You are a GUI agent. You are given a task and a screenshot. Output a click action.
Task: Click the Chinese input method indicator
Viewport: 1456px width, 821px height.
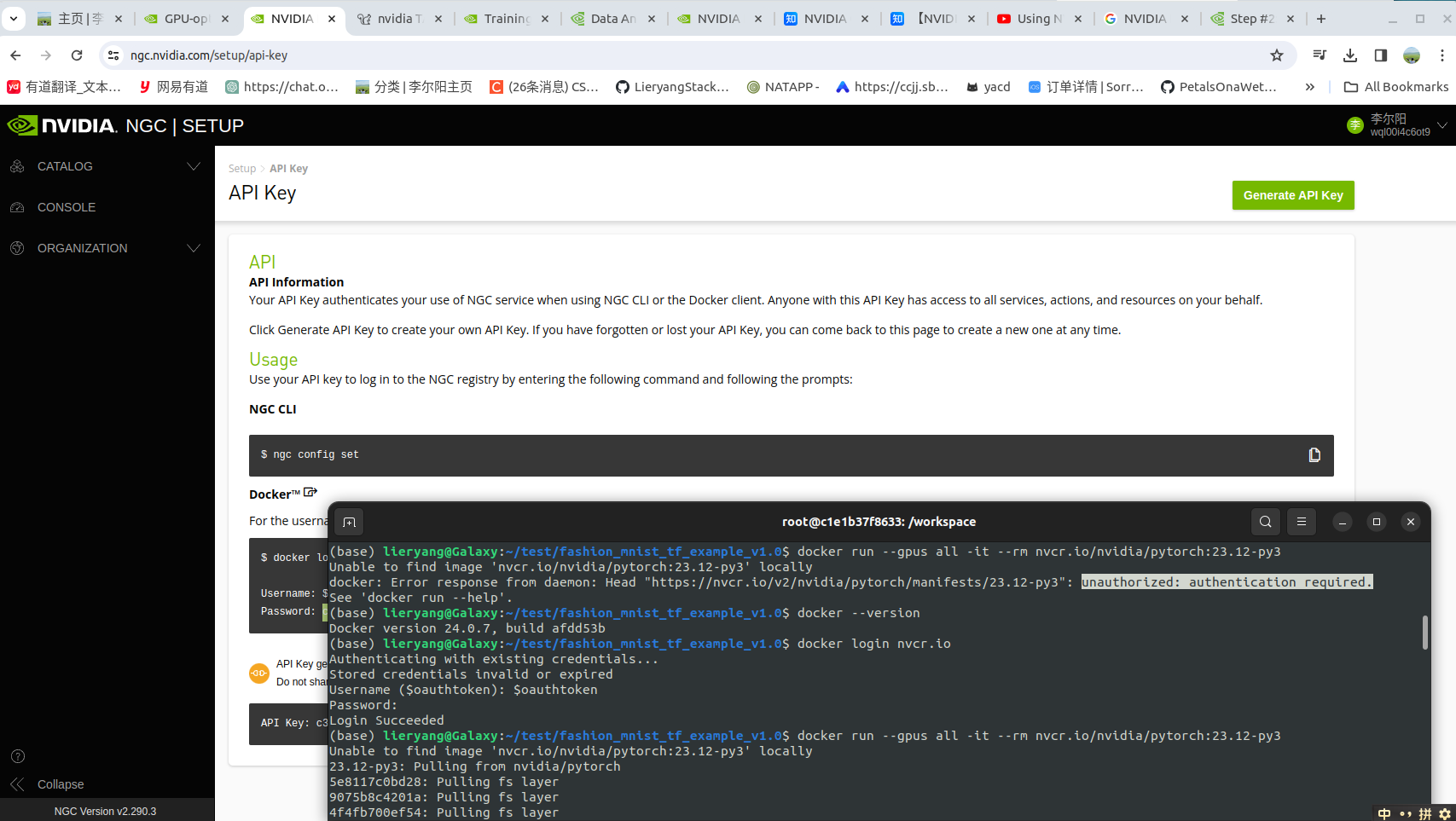[x=1384, y=813]
